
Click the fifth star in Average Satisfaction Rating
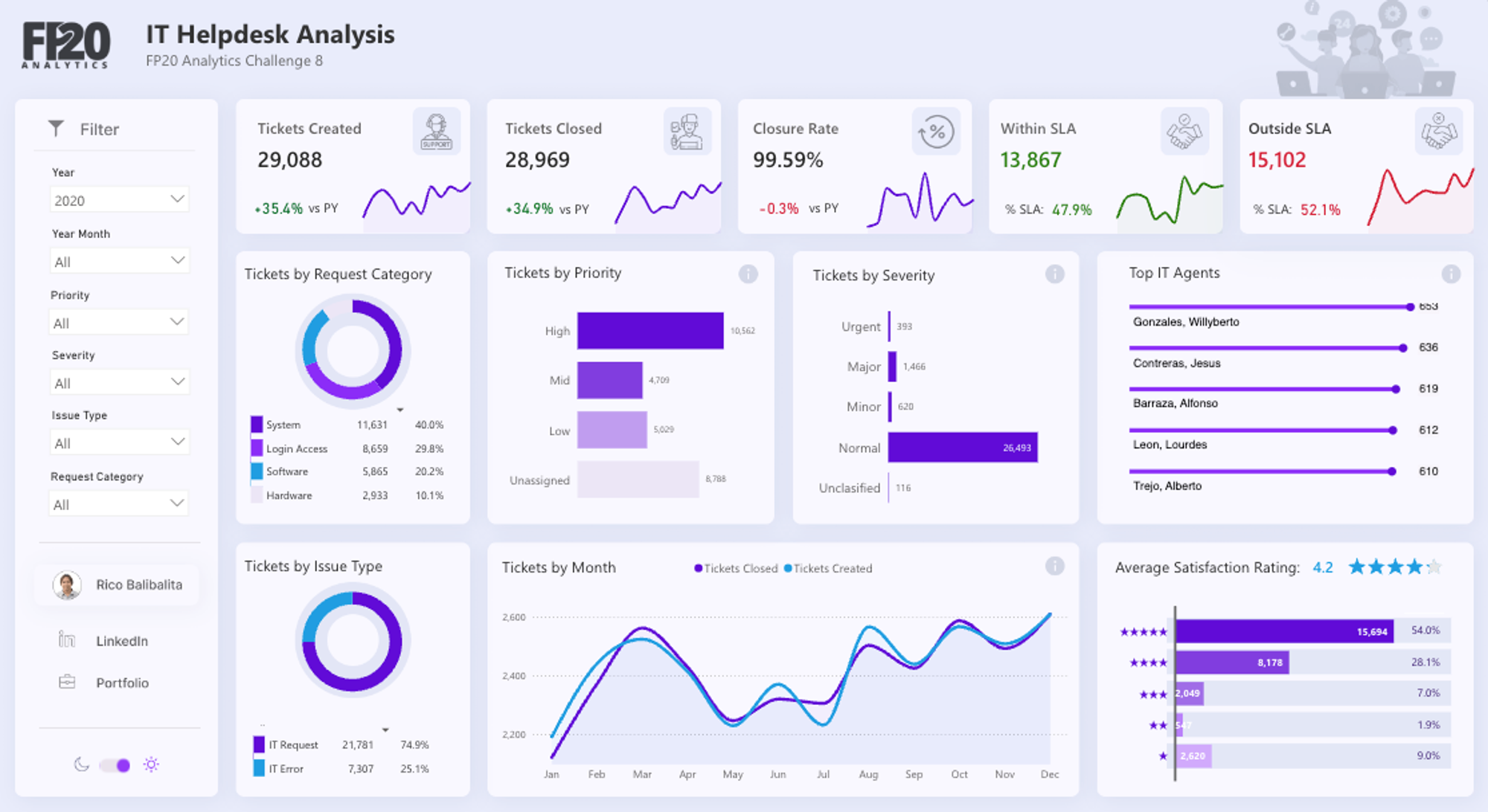(1432, 567)
